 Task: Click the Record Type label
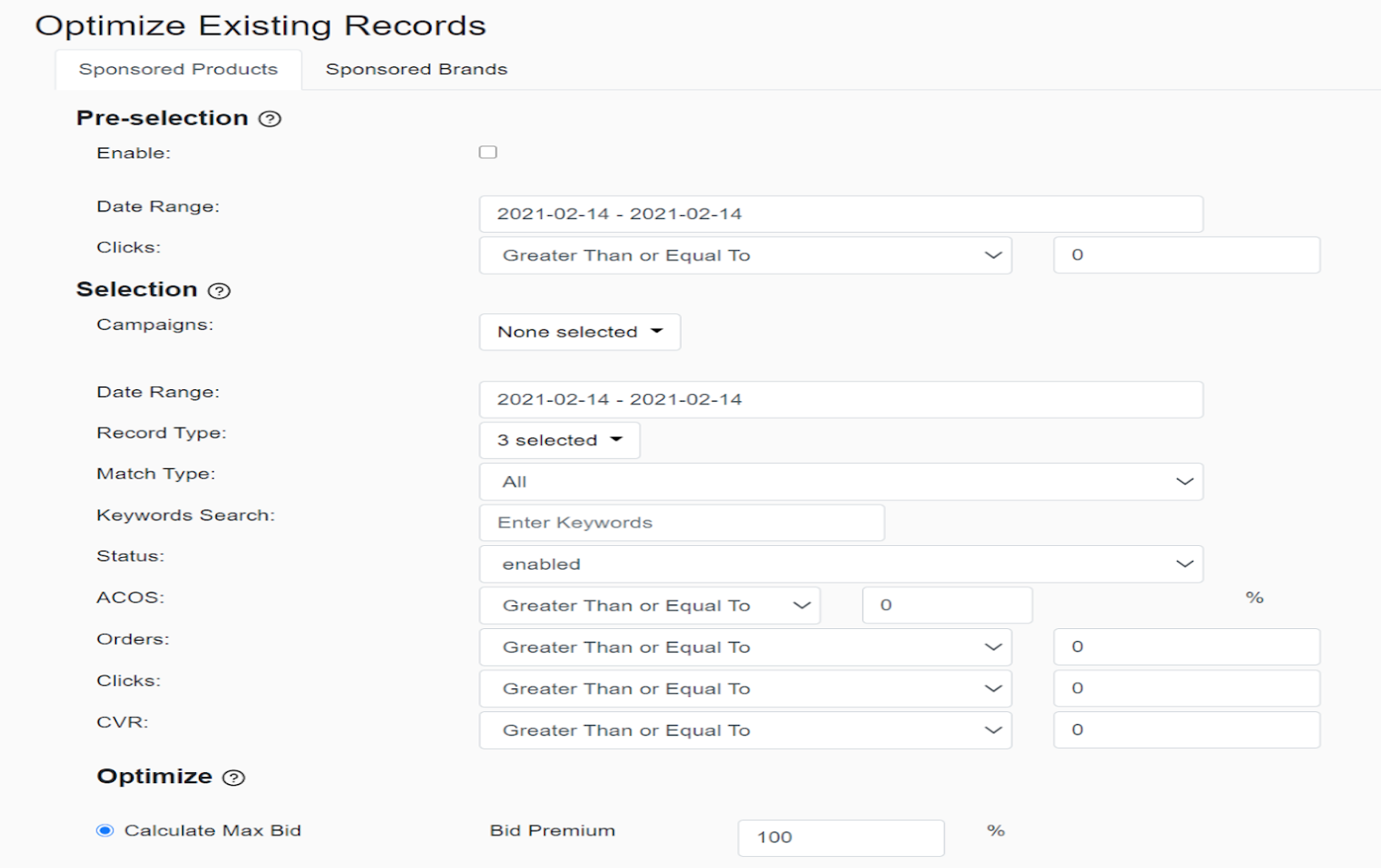161,433
